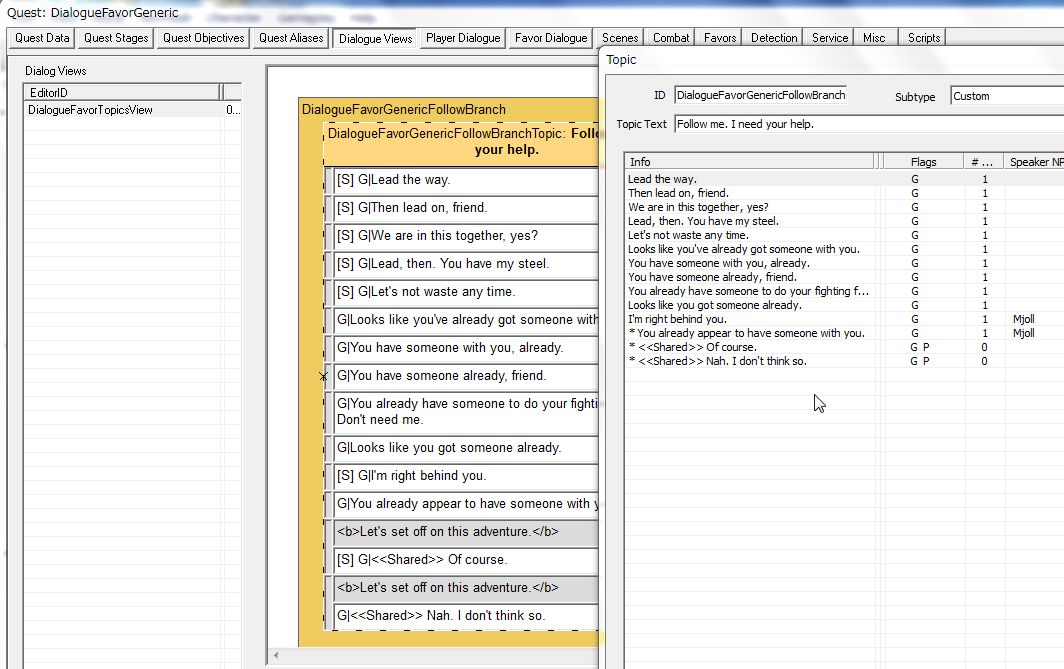Click the Mjoll speaker cell for 'I'm right behind you.'
This screenshot has width=1064, height=669.
click(x=1023, y=320)
